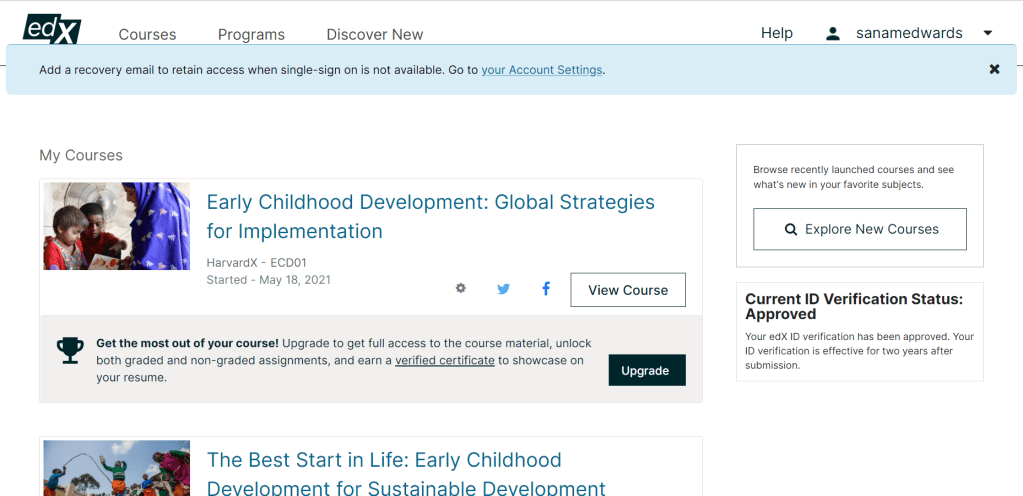The width and height of the screenshot is (1023, 496).
Task: Open the sanamedwards username menu
Action: 908,33
